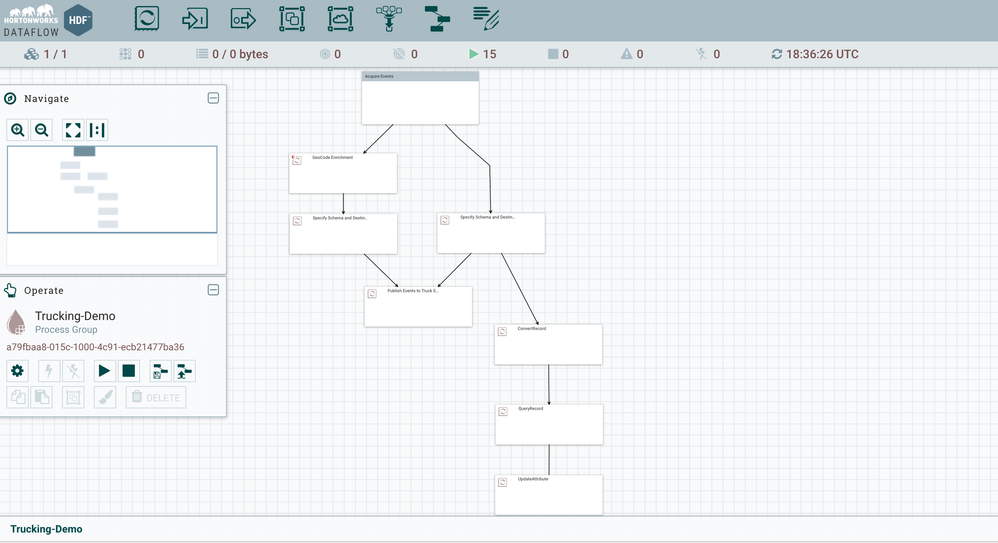Click the Navigate compass icon
998x543 pixels.
tap(10, 98)
